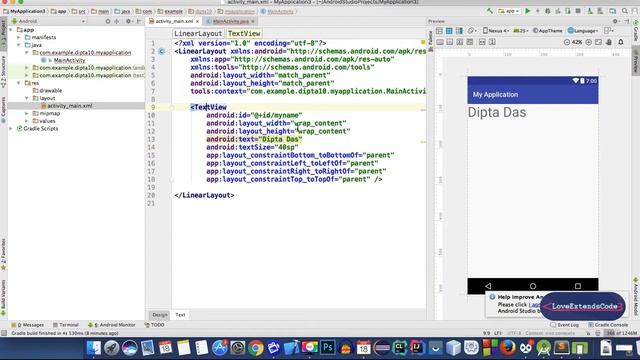Toggle pan mode hand icon in preview
Viewport: 640px width, 360px height.
609,42
